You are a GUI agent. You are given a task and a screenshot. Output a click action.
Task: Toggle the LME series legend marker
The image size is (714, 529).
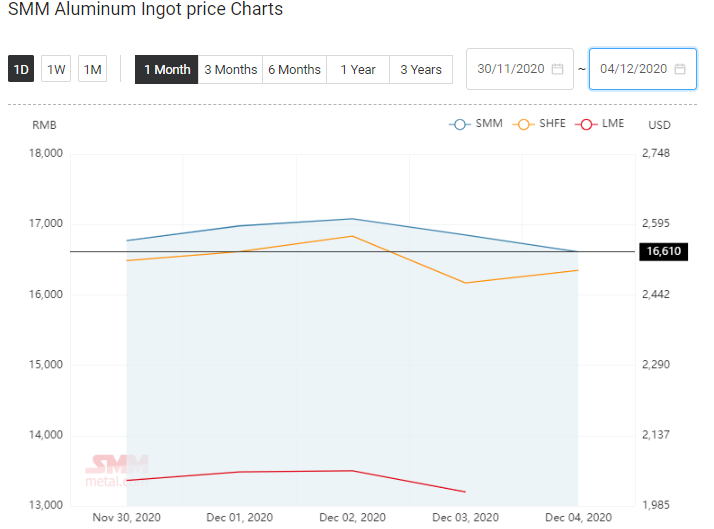click(586, 124)
